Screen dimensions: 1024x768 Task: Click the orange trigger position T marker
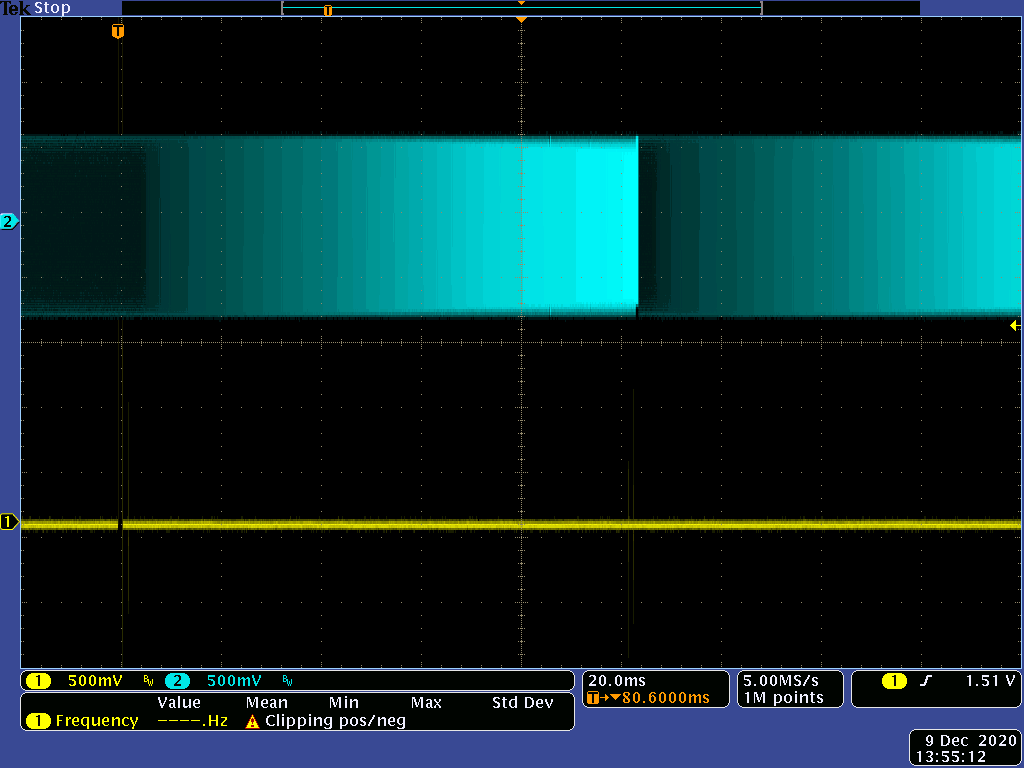coord(118,31)
